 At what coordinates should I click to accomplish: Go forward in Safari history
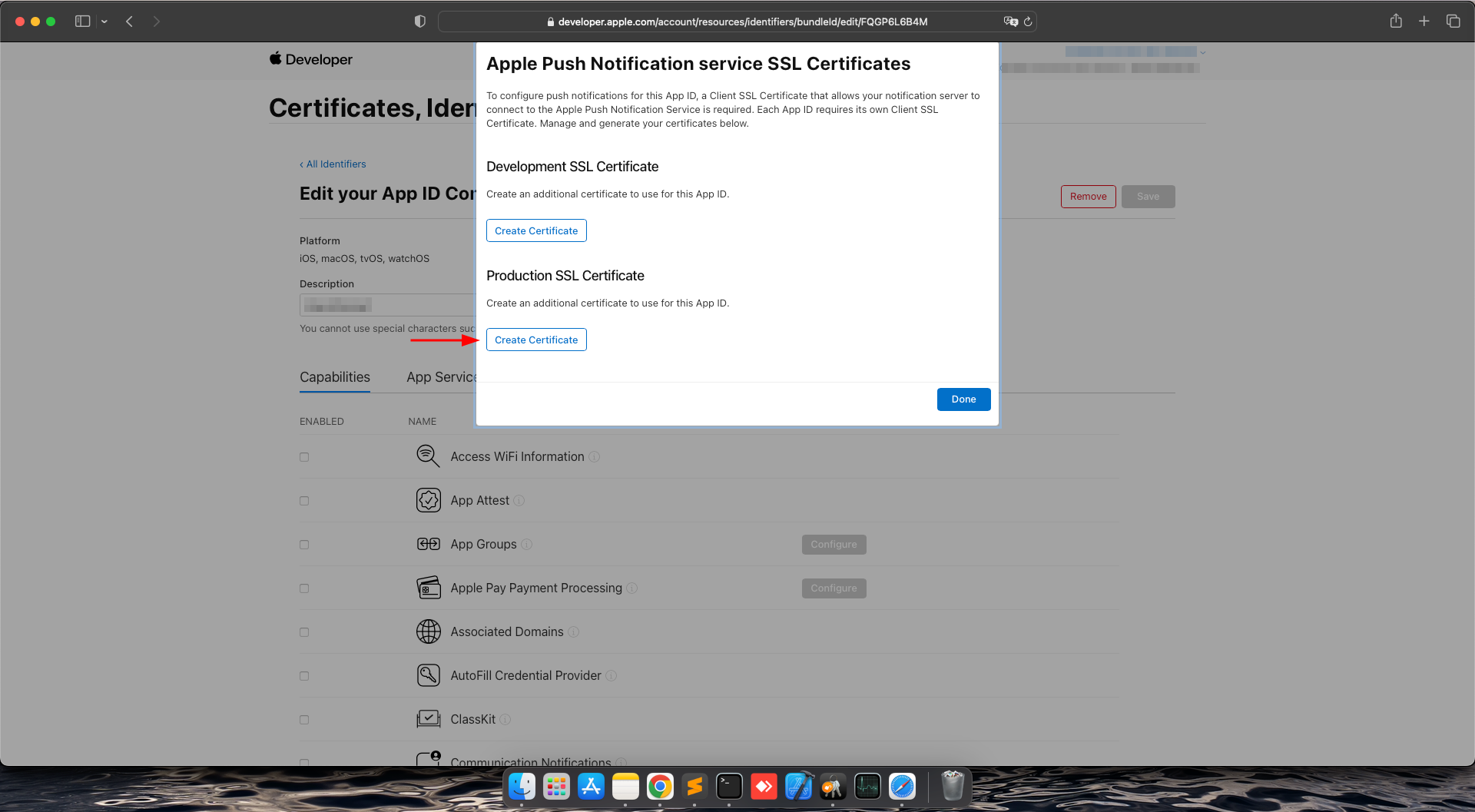(157, 22)
